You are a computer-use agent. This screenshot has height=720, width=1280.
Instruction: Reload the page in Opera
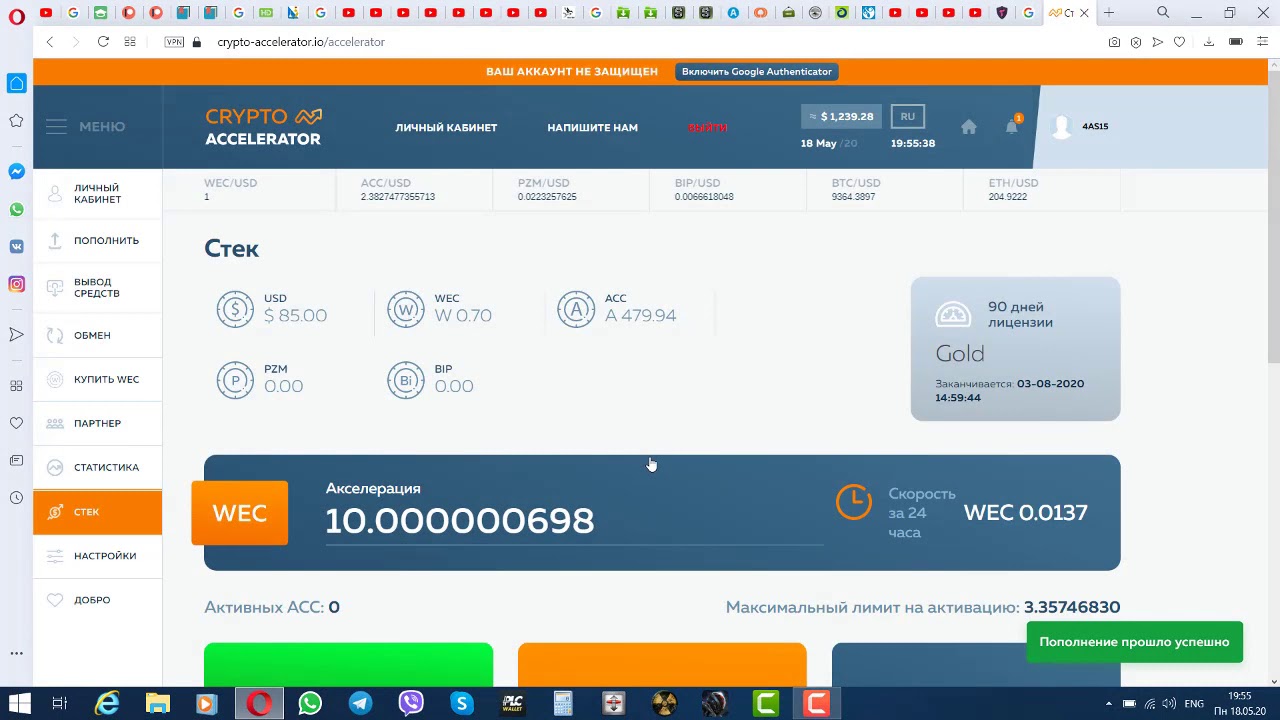coord(103,42)
